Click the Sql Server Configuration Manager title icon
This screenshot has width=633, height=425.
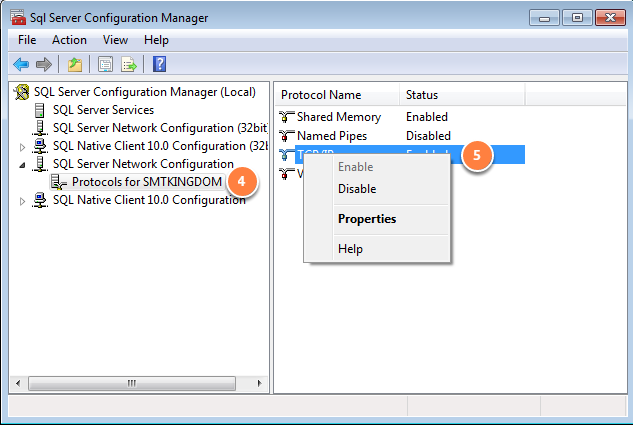point(18,18)
